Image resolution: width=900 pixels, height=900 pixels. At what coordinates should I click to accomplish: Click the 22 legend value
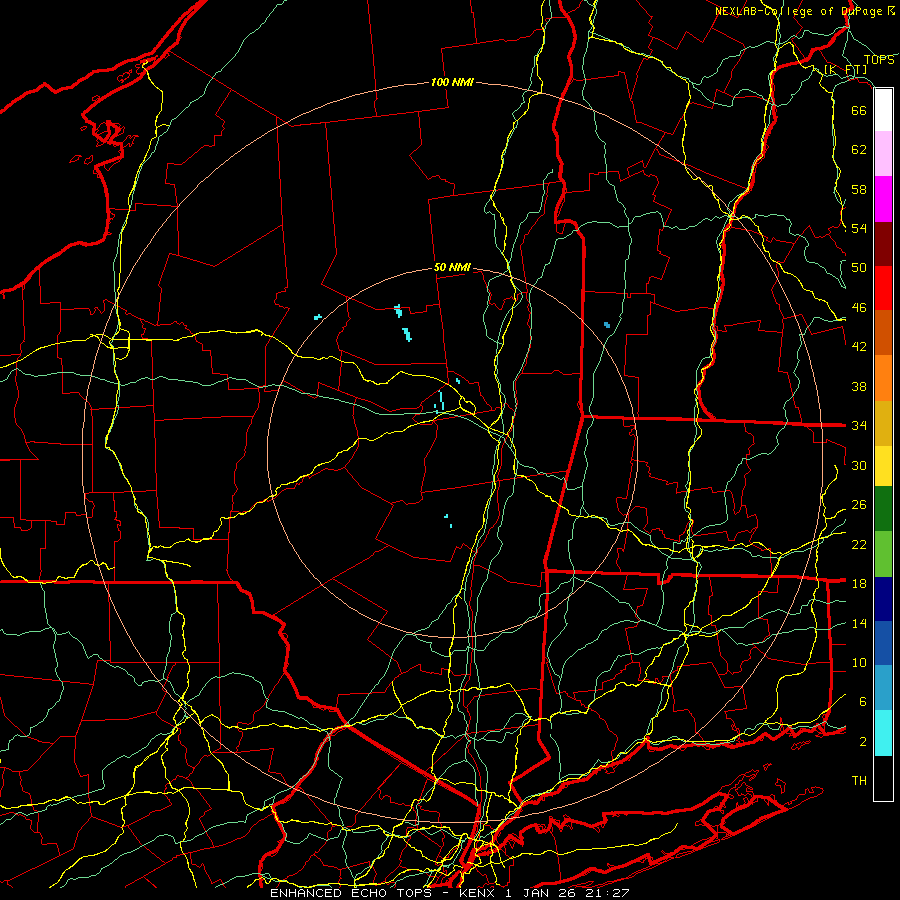pyautogui.click(x=859, y=544)
